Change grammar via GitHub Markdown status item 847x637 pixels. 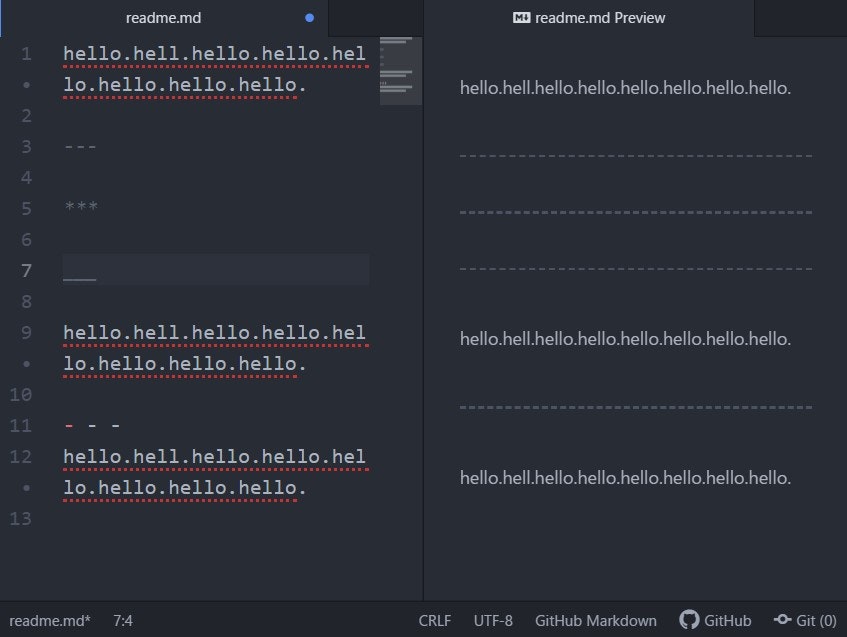tap(596, 621)
